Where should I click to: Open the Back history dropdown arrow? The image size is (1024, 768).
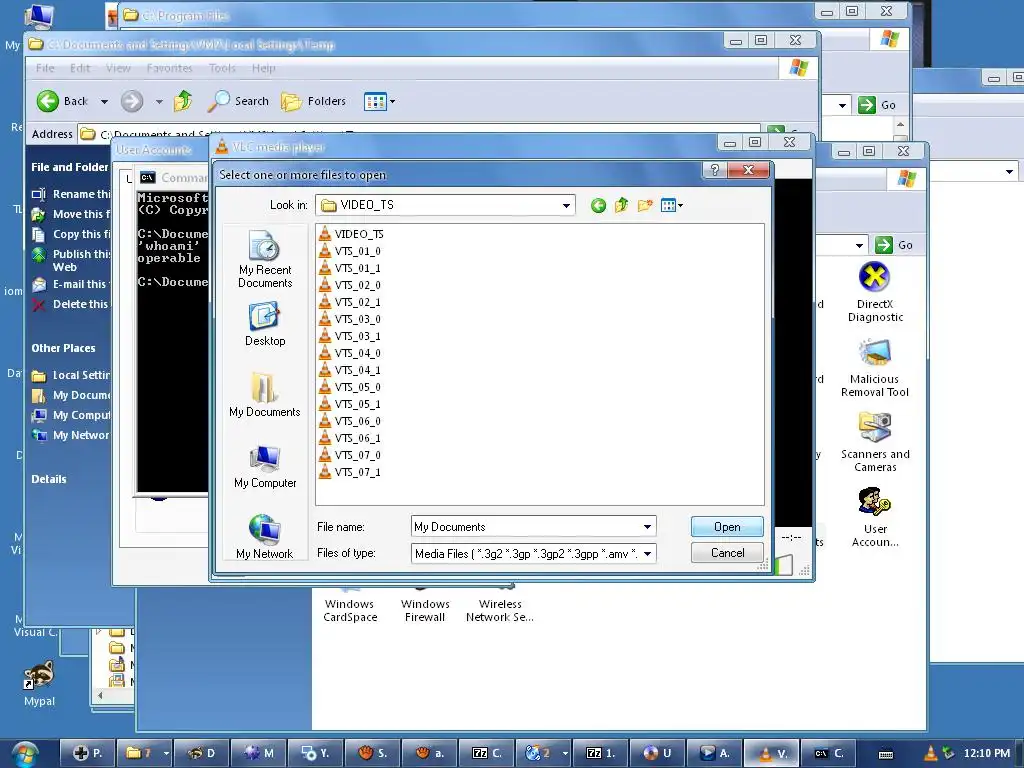104,102
